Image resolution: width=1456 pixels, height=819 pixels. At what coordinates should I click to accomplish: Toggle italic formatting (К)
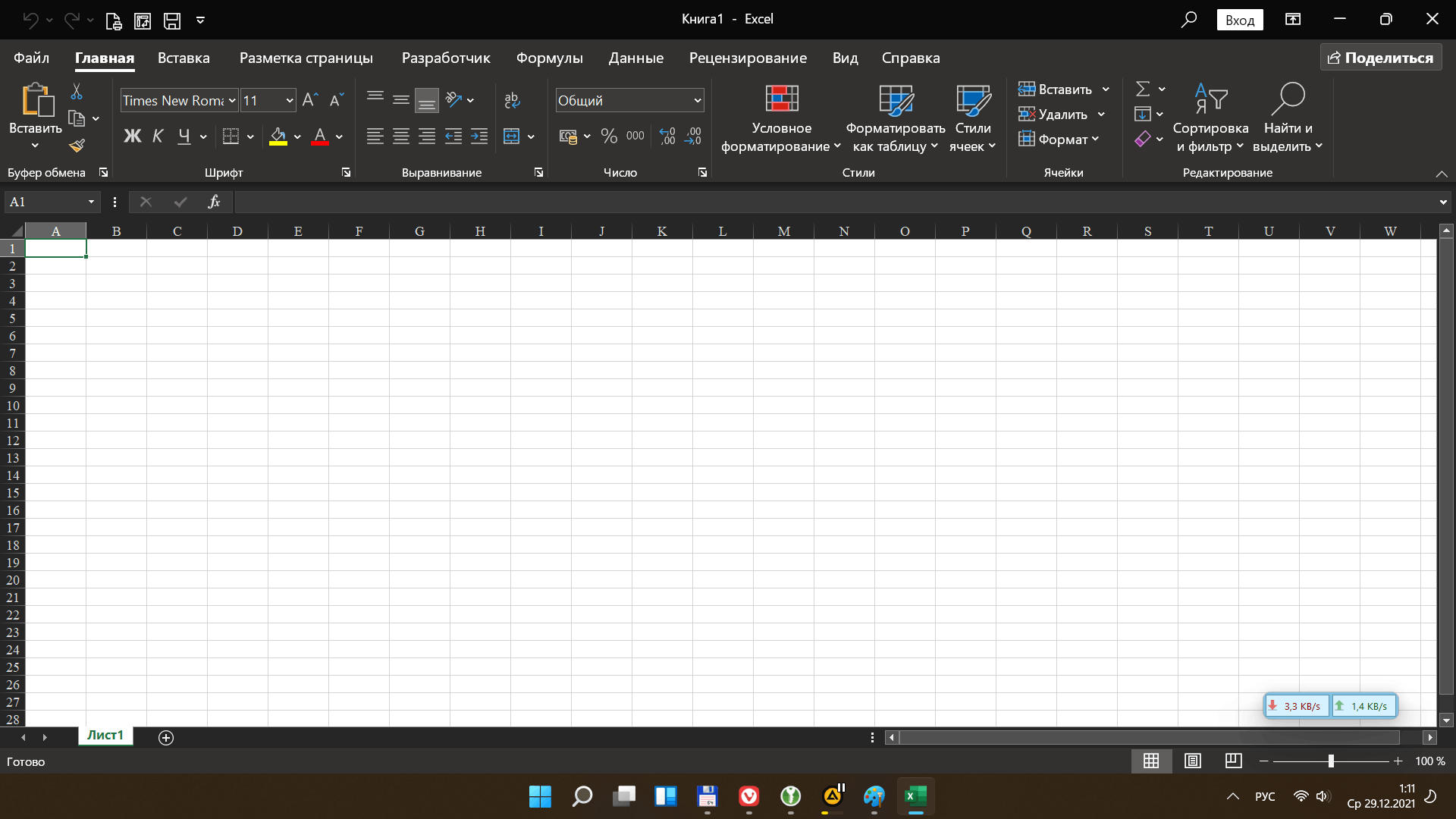point(158,136)
